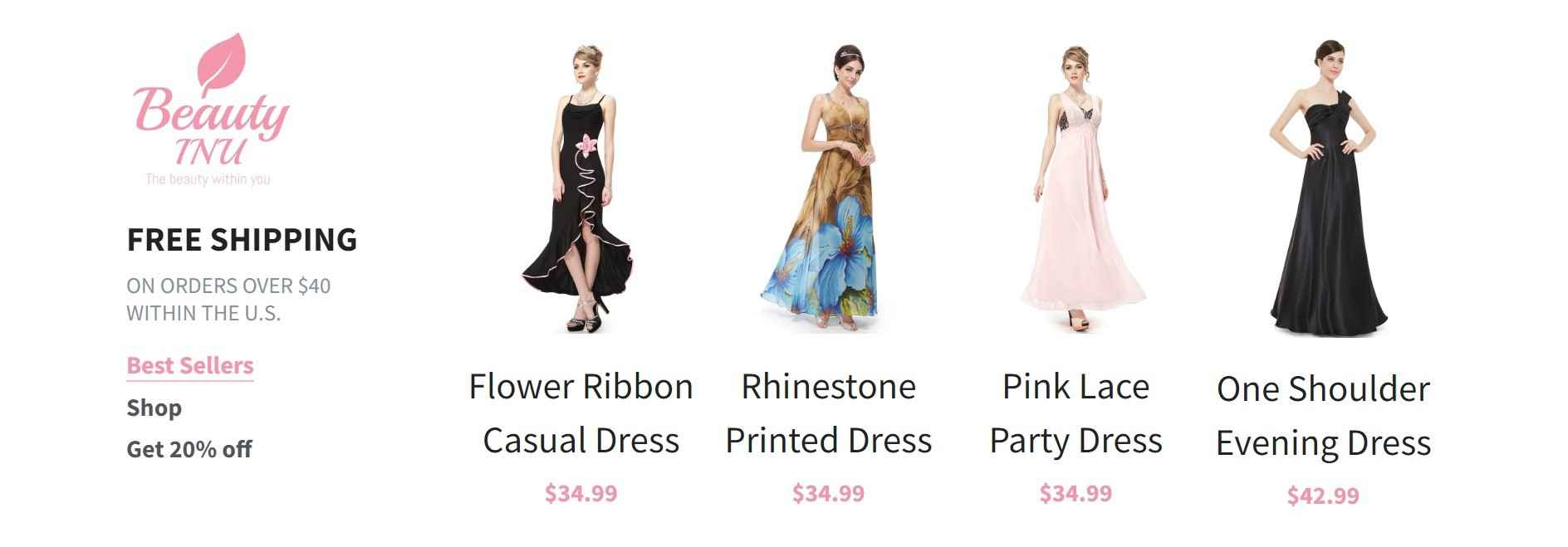View the Rhinestone Printed Dress image

click(x=828, y=188)
